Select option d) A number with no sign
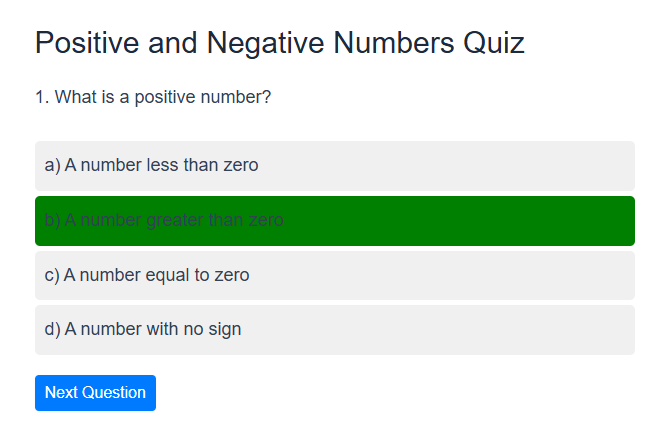 (334, 329)
